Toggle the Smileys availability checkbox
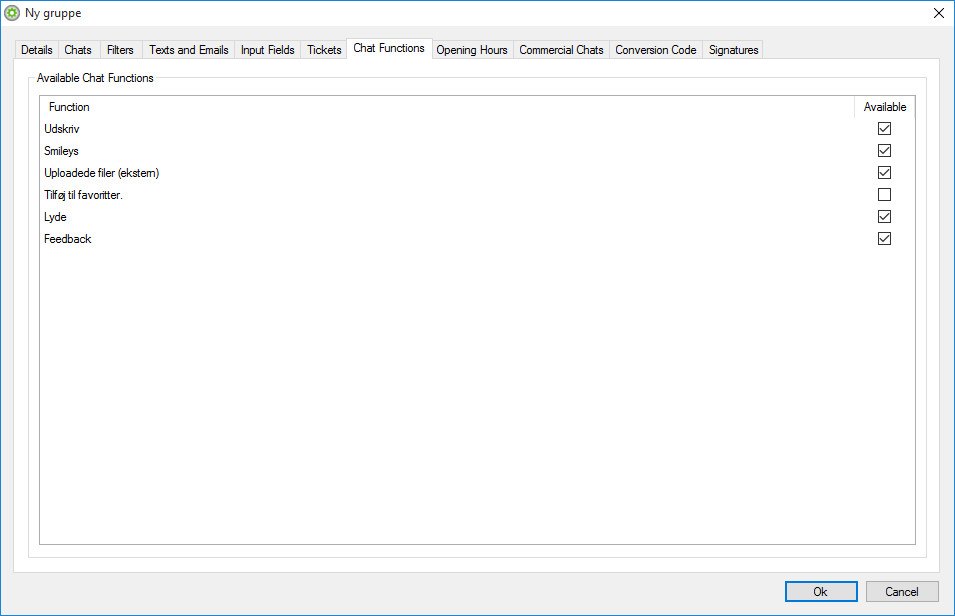955x616 pixels. tap(884, 150)
